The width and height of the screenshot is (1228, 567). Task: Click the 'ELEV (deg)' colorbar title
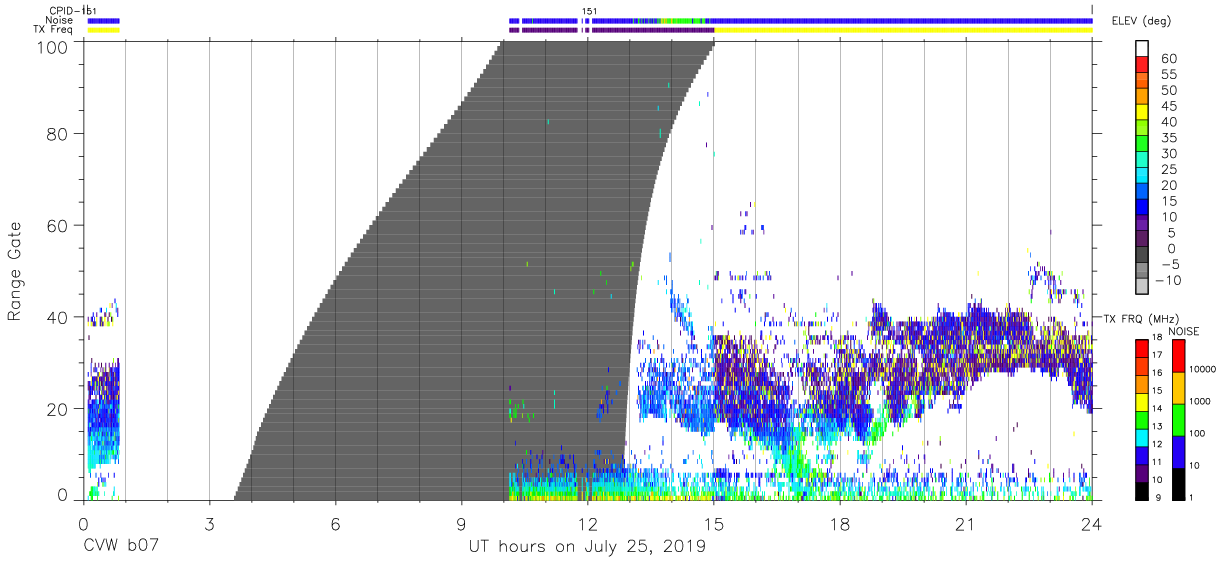point(1142,21)
